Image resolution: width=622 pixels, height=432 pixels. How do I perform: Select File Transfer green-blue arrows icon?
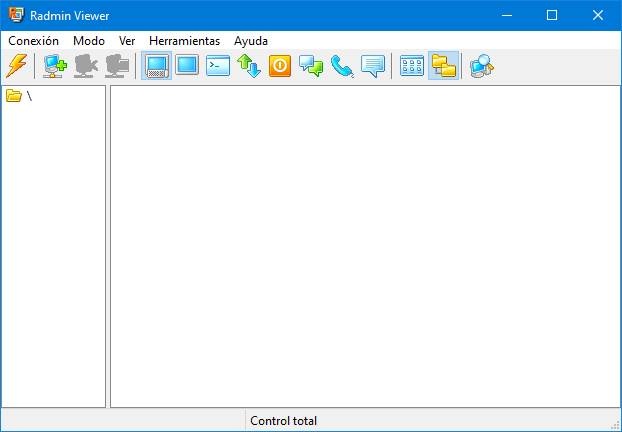click(x=249, y=66)
